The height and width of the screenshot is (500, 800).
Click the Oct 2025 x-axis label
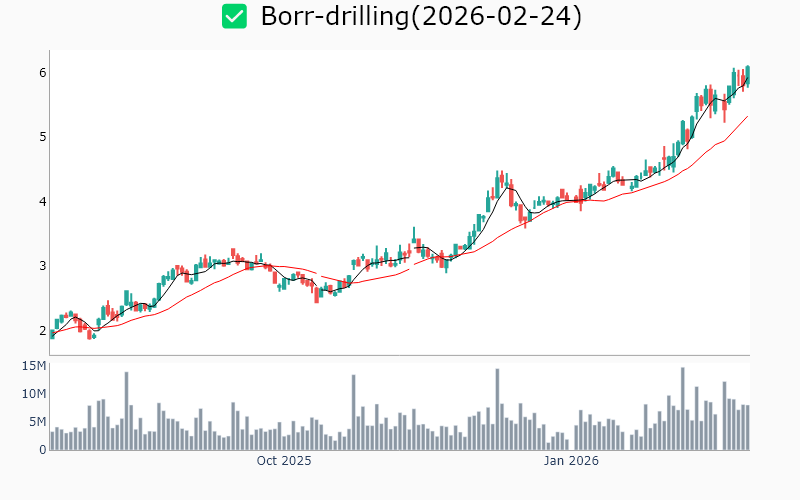point(284,461)
